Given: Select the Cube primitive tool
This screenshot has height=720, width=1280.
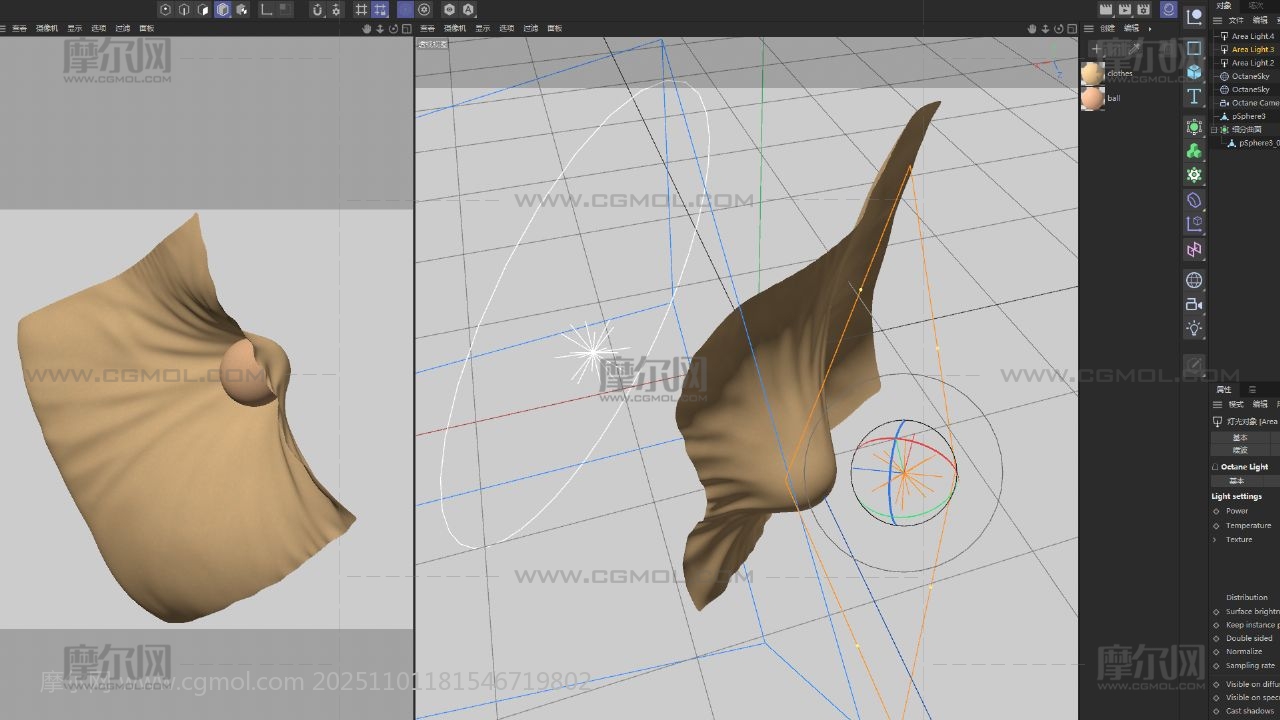Looking at the screenshot, I should click(x=1194, y=72).
